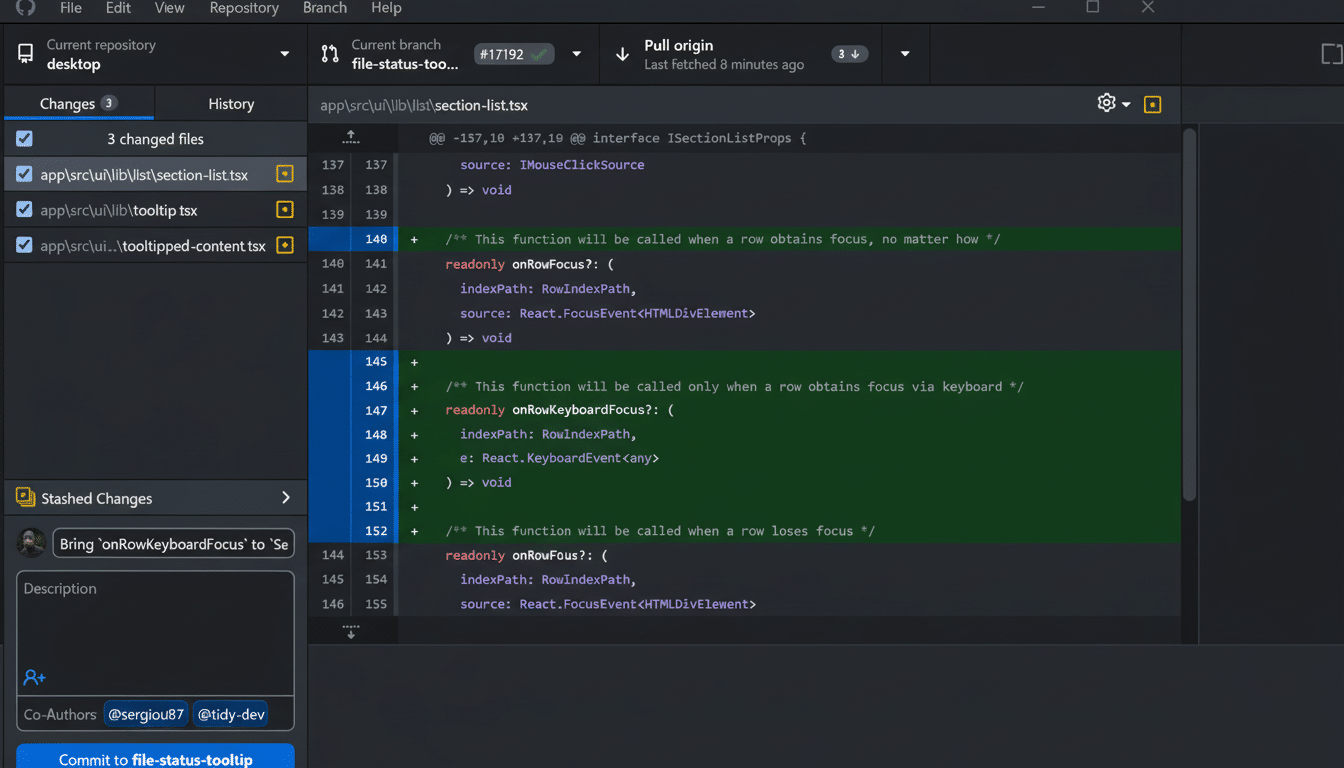Uncheck the tooltipped-content.tsx file checkbox

pos(23,245)
